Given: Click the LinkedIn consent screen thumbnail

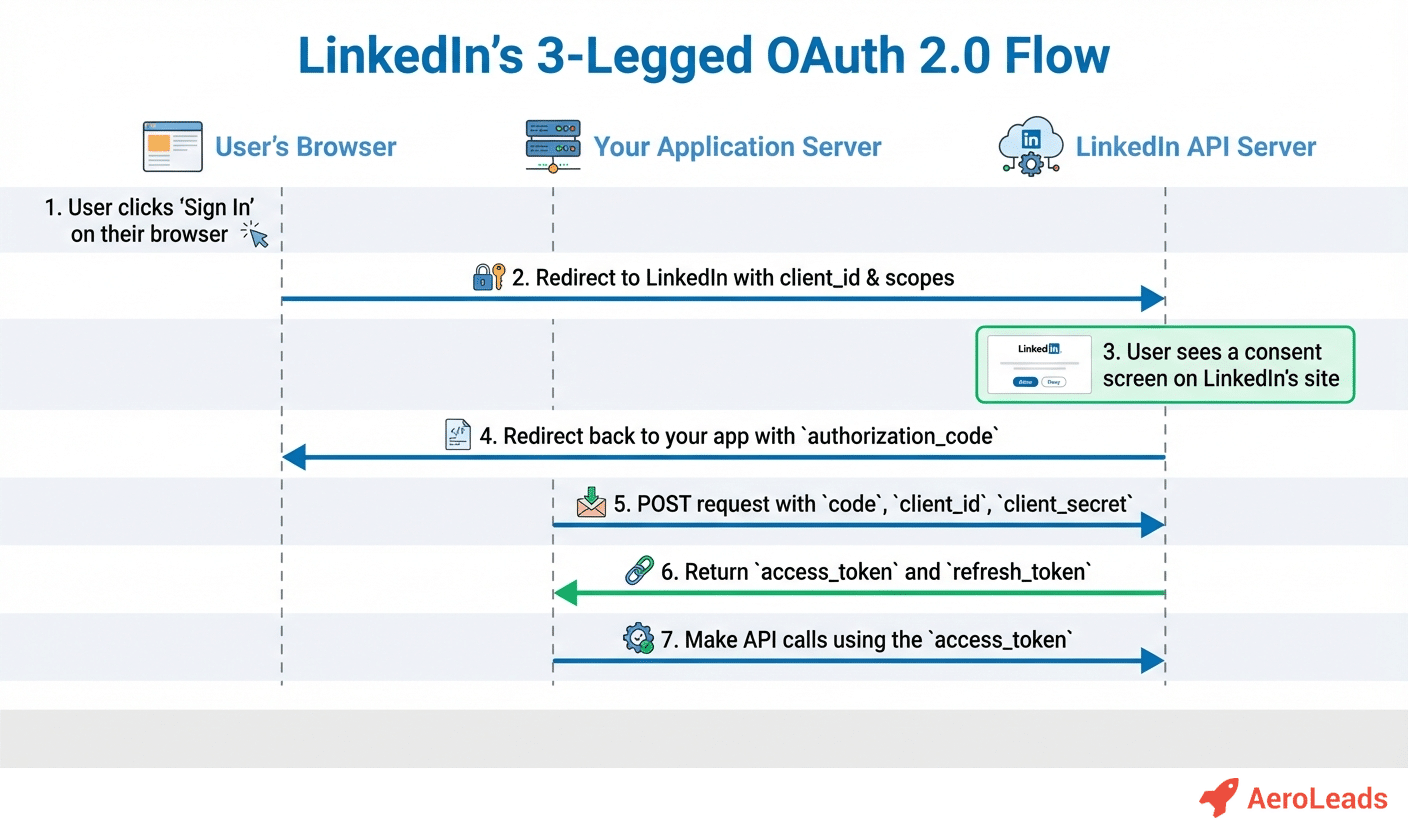Looking at the screenshot, I should tap(1039, 364).
